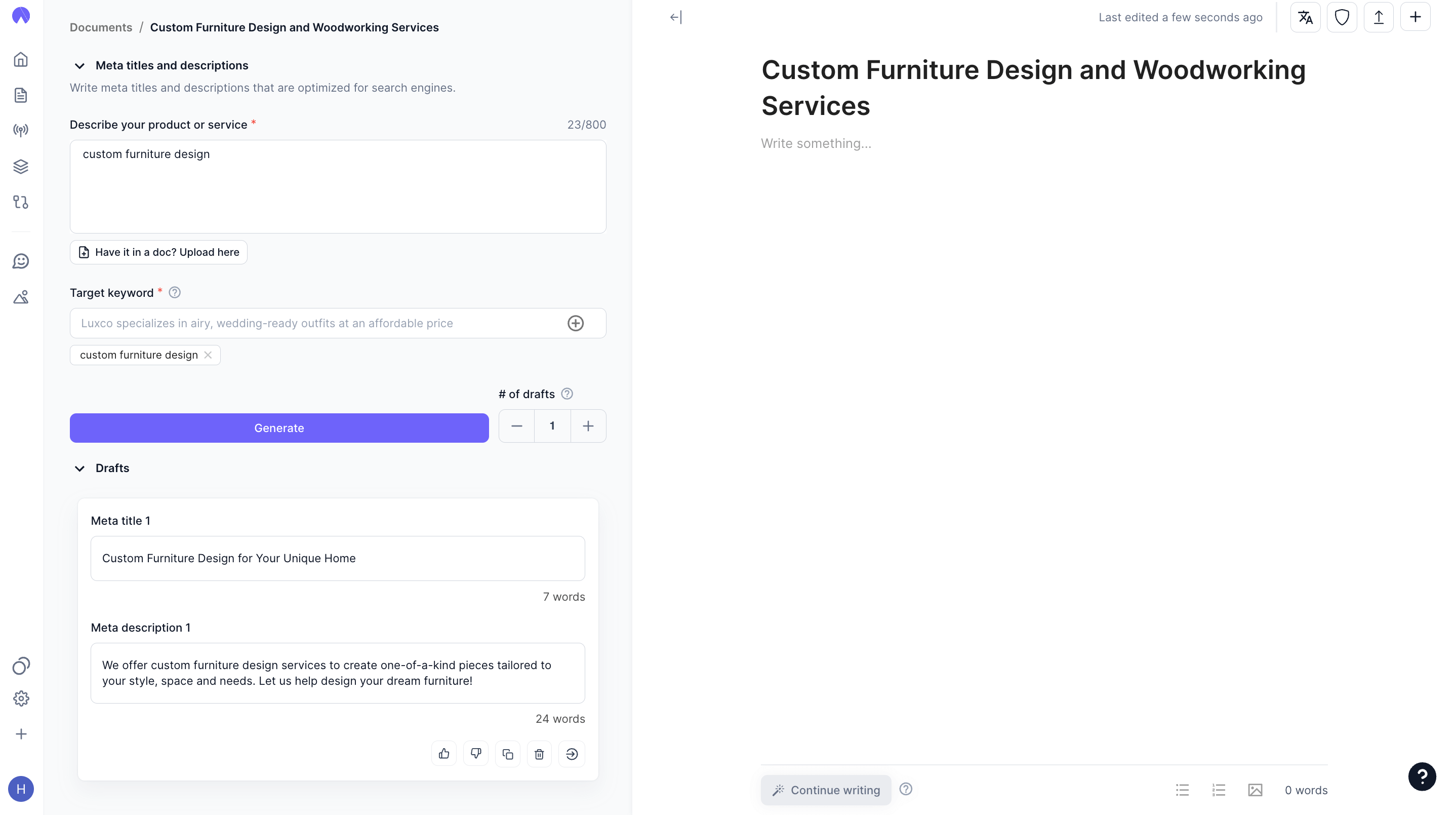The height and width of the screenshot is (815, 1456).
Task: Open the translate language icon
Action: pos(1305,18)
